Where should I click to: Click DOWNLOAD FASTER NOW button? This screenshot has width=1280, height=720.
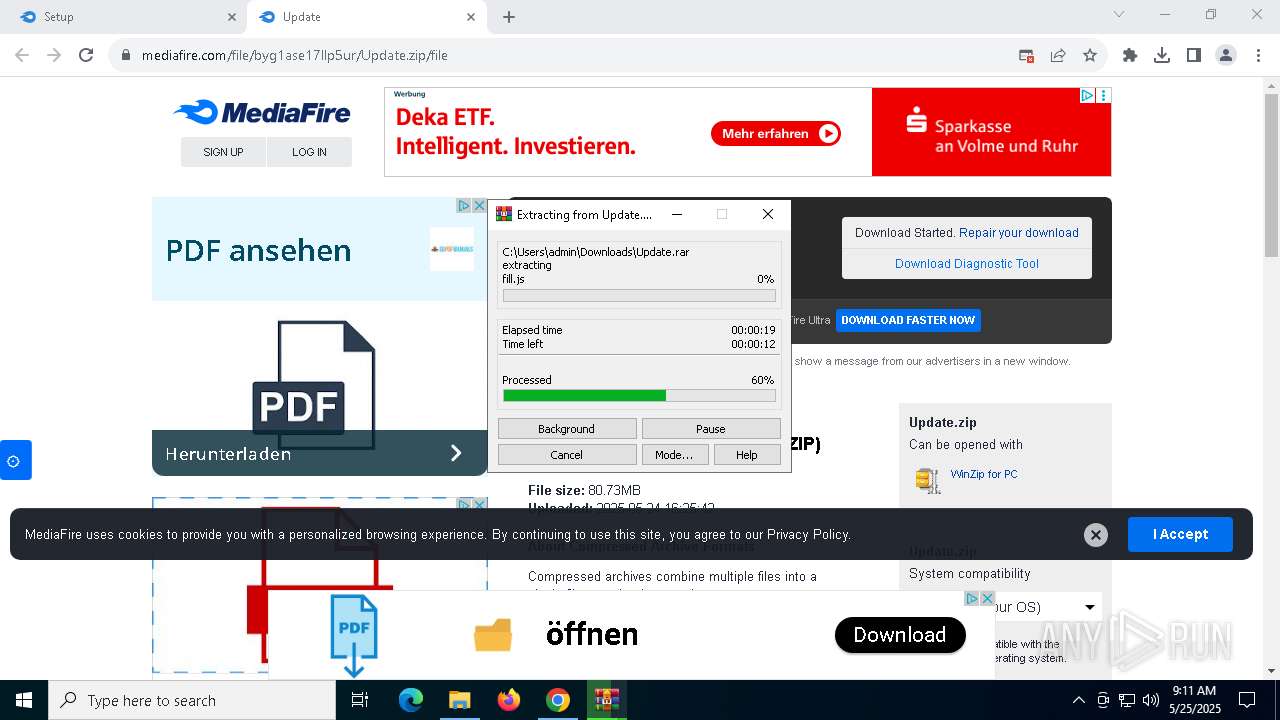908,320
